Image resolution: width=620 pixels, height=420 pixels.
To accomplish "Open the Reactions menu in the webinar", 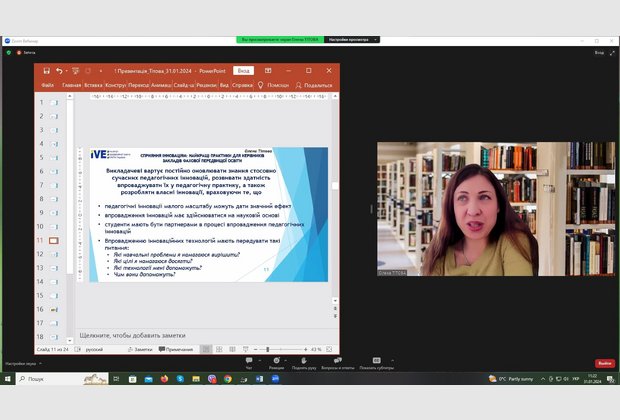I will click(276, 363).
